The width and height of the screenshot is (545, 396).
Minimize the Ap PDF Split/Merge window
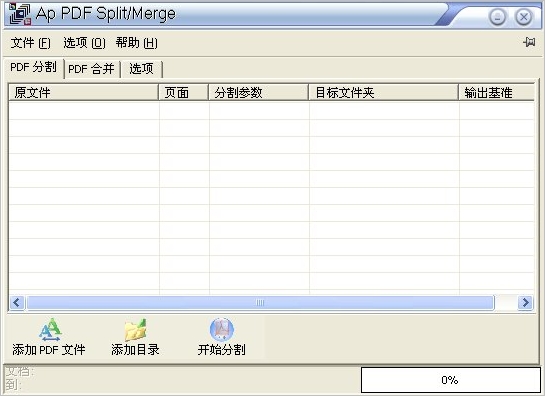[497, 17]
